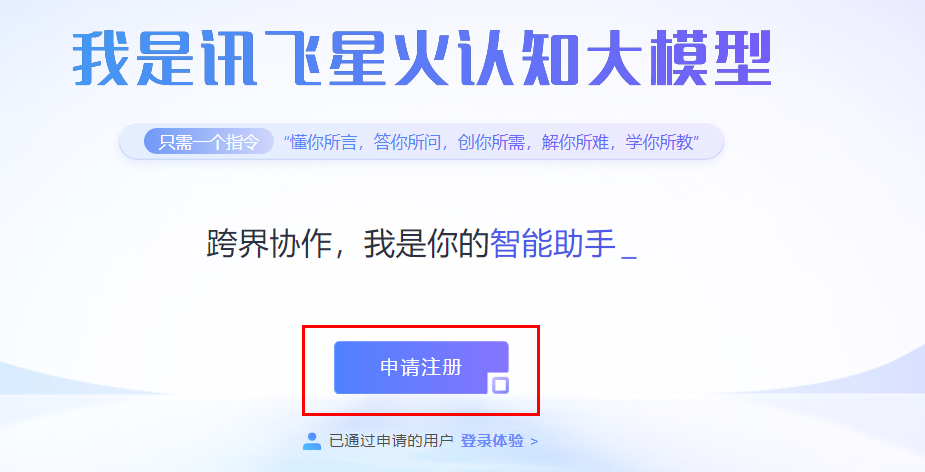The height and width of the screenshot is (472, 925).
Task: Click the 创你所需 slogan phrase
Action: (x=491, y=142)
